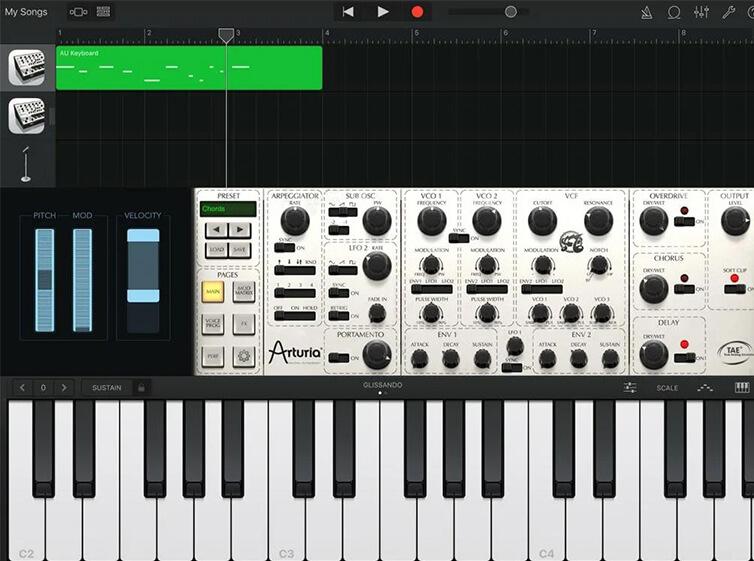Image resolution: width=754 pixels, height=561 pixels.
Task: Click the Arturia logo
Action: (295, 353)
